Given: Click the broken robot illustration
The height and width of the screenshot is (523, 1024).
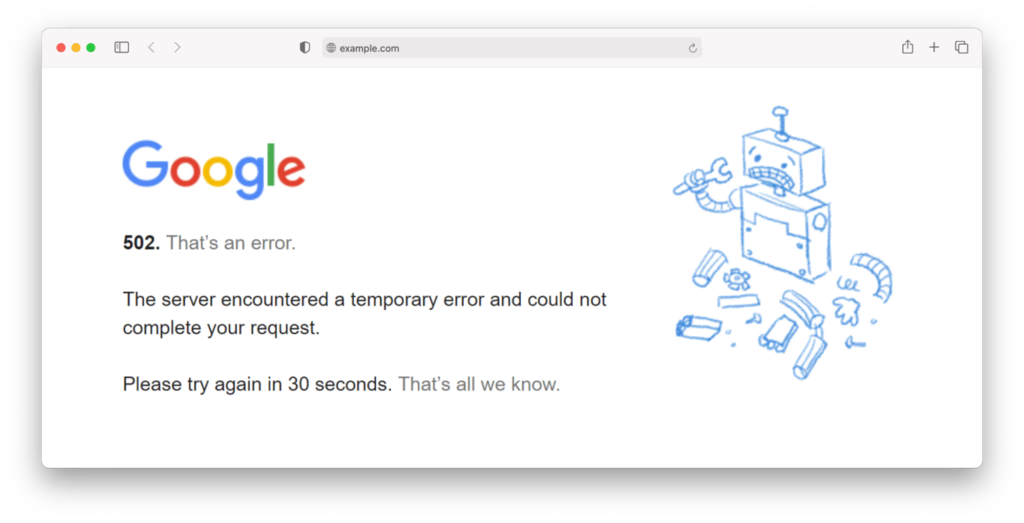Looking at the screenshot, I should (x=780, y=240).
